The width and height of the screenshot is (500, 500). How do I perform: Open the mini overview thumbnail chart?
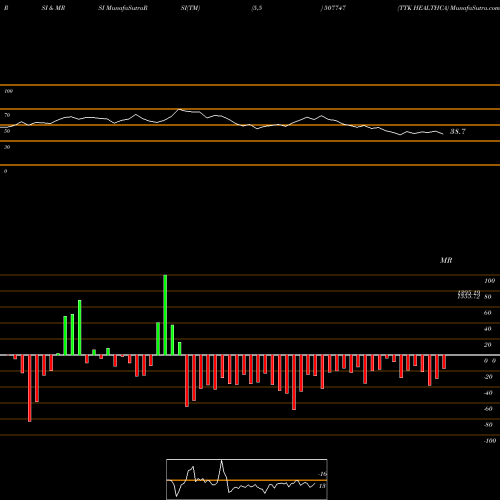tap(247, 479)
